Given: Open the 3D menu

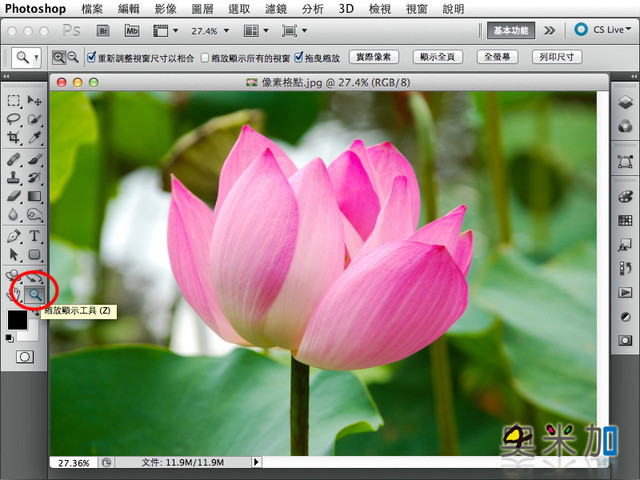Looking at the screenshot, I should click(x=346, y=9).
